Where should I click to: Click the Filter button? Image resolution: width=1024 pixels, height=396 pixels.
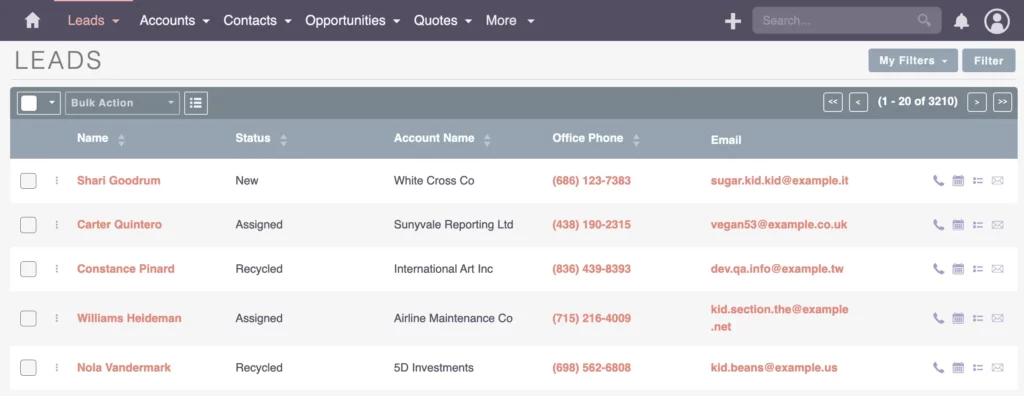[988, 60]
